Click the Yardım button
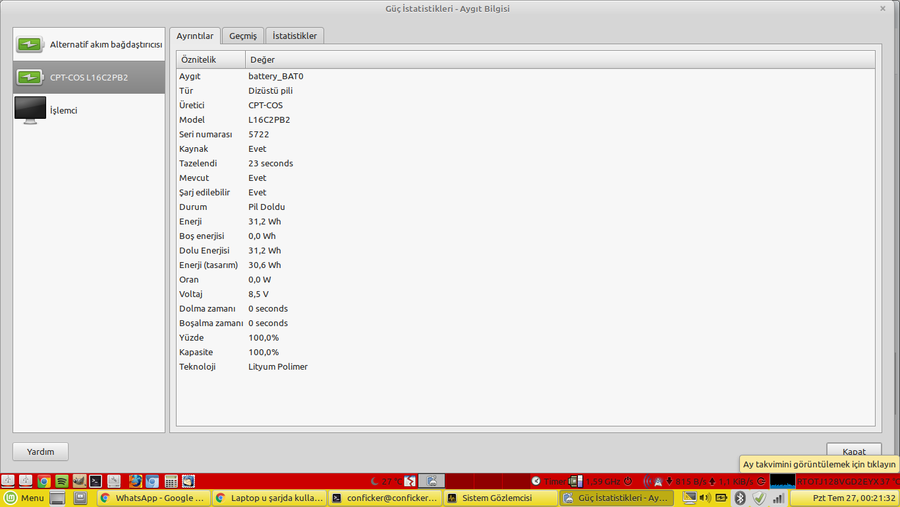 (40, 451)
